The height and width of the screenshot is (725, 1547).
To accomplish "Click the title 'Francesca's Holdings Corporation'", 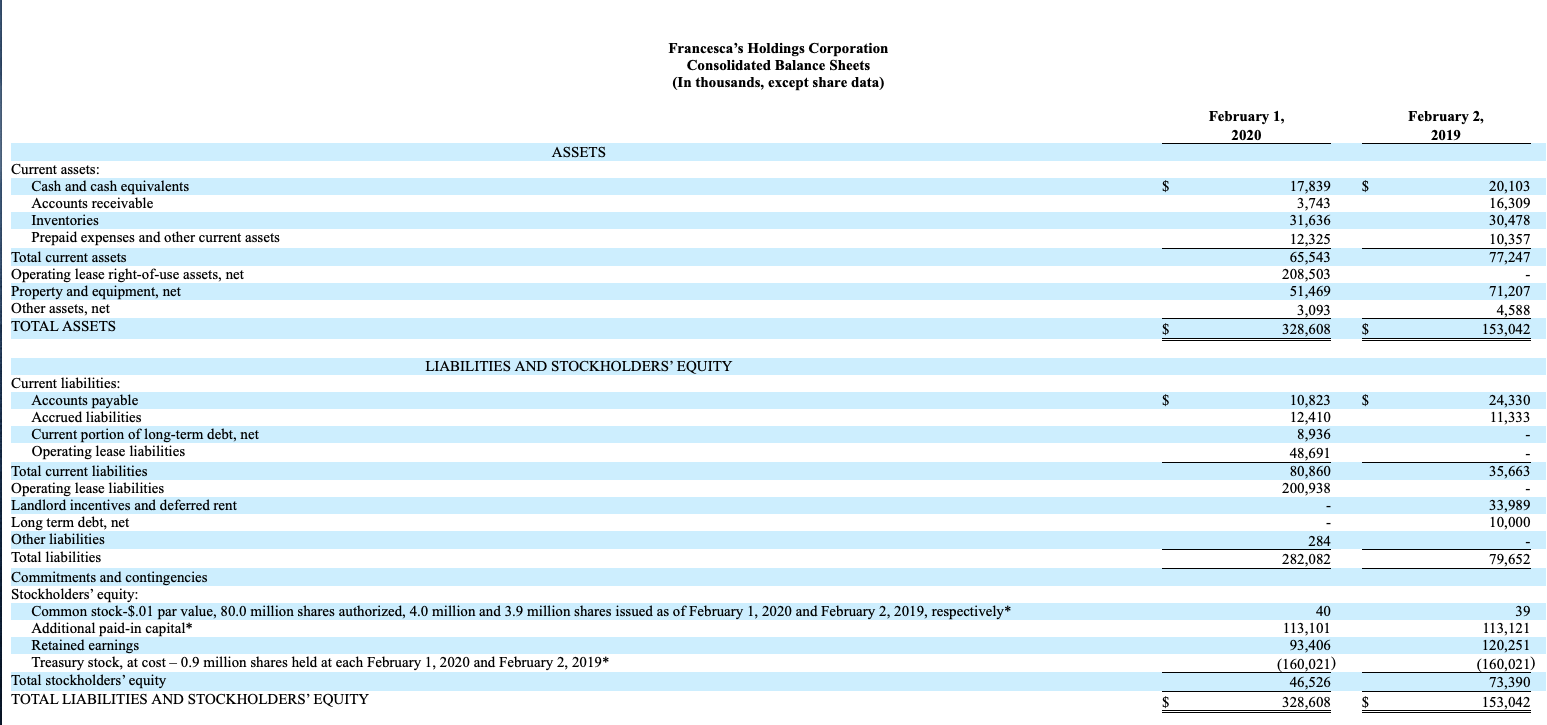I will pyautogui.click(x=778, y=48).
